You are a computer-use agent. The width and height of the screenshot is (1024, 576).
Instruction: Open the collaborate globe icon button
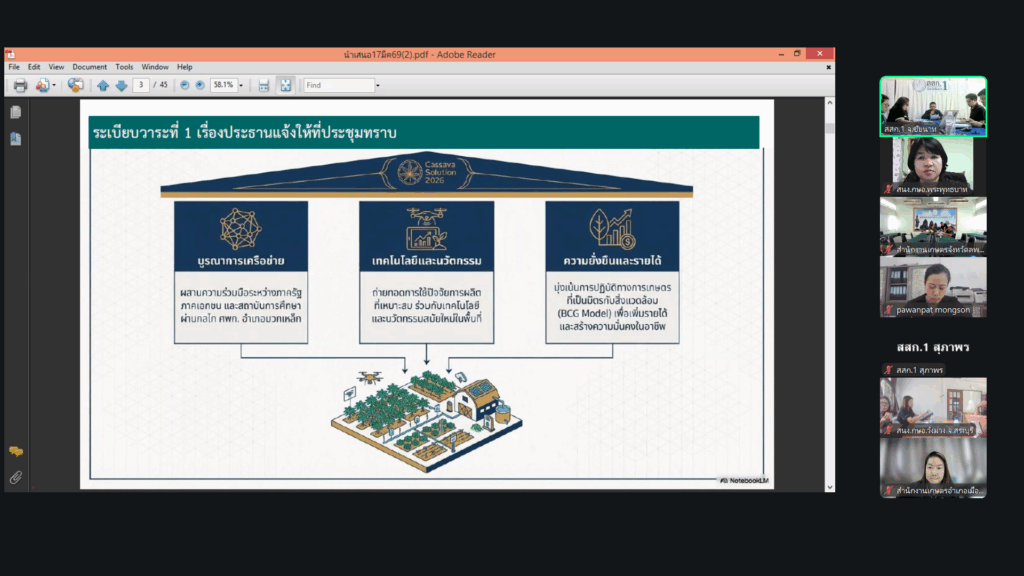pyautogui.click(x=76, y=86)
